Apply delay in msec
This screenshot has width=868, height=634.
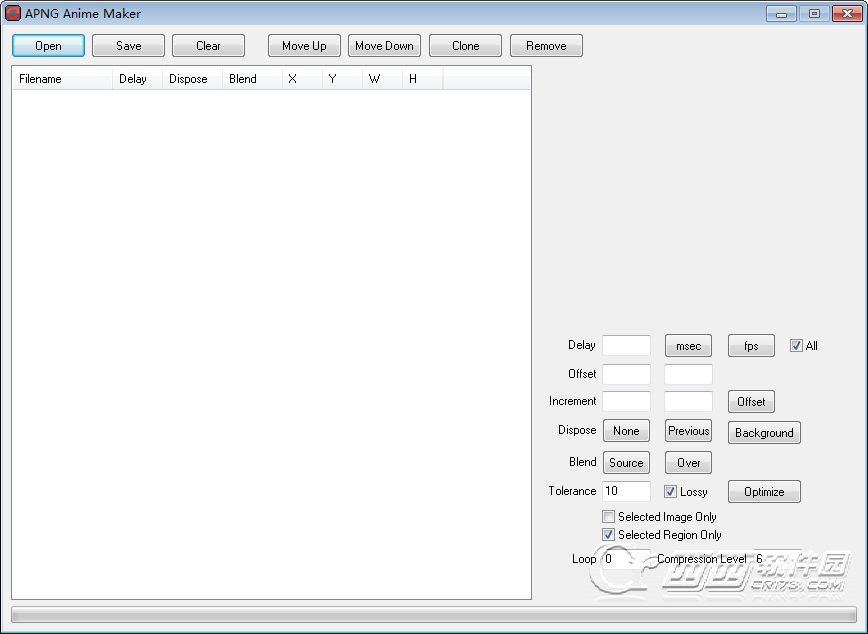tap(688, 346)
